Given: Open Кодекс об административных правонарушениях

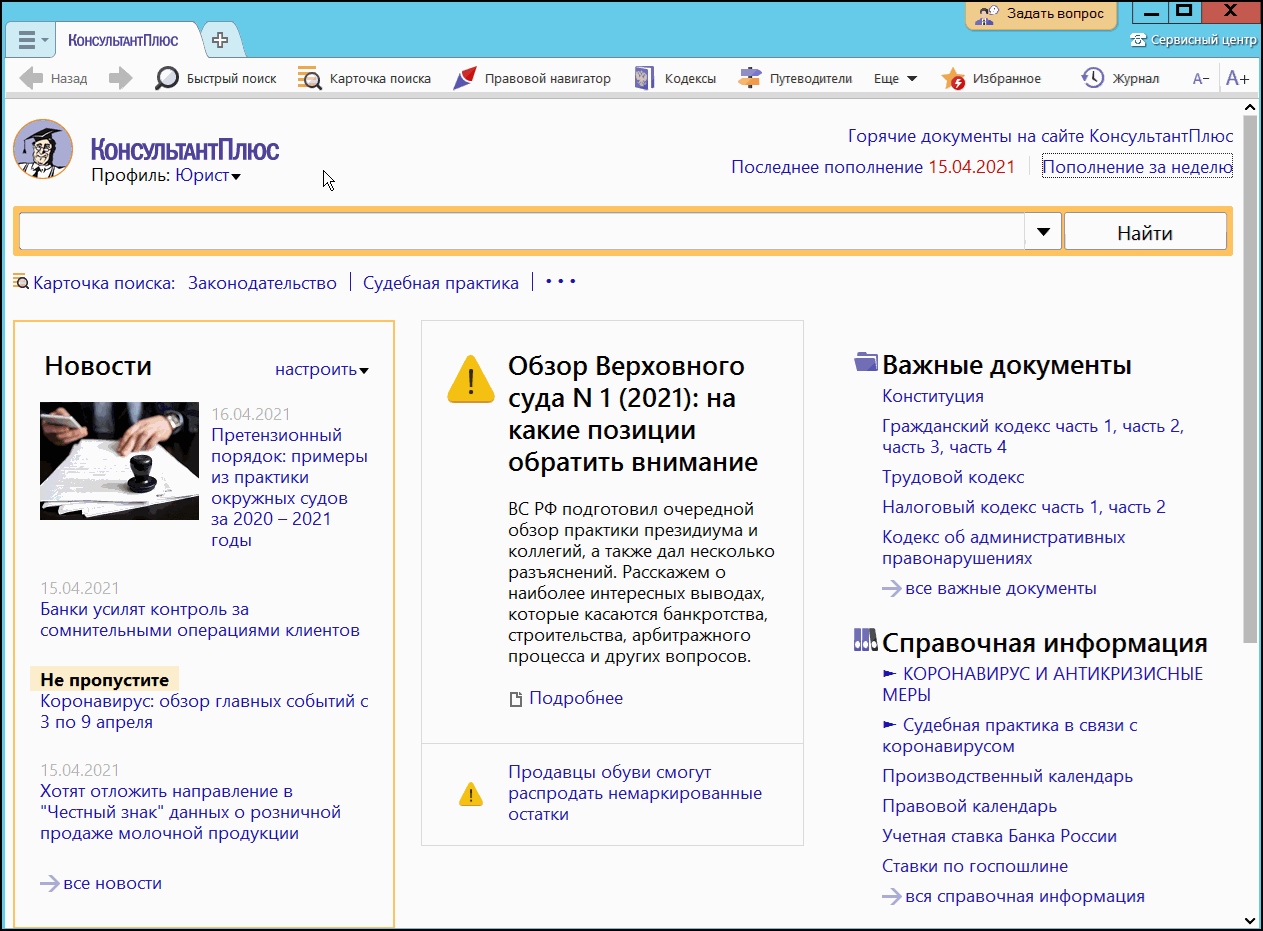Looking at the screenshot, I should tap(1004, 548).
